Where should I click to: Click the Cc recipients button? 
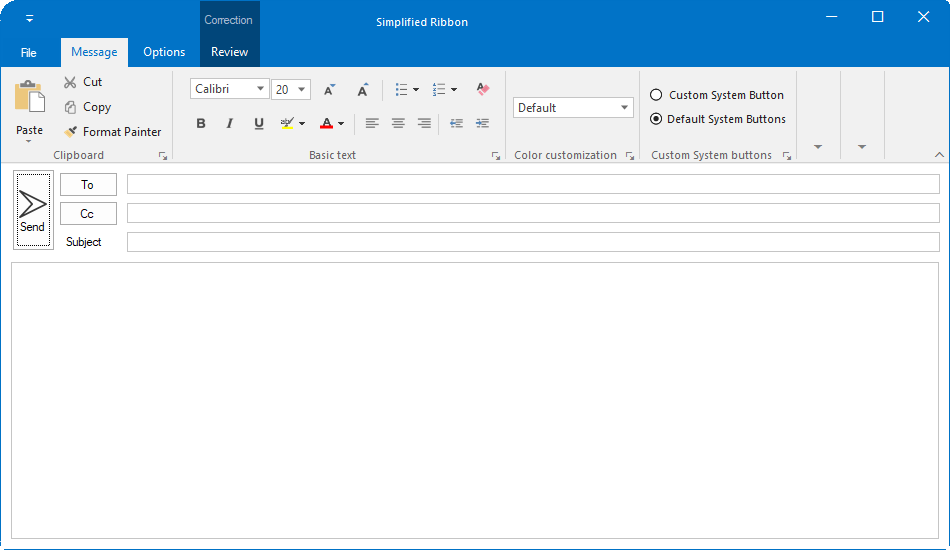[x=88, y=214]
